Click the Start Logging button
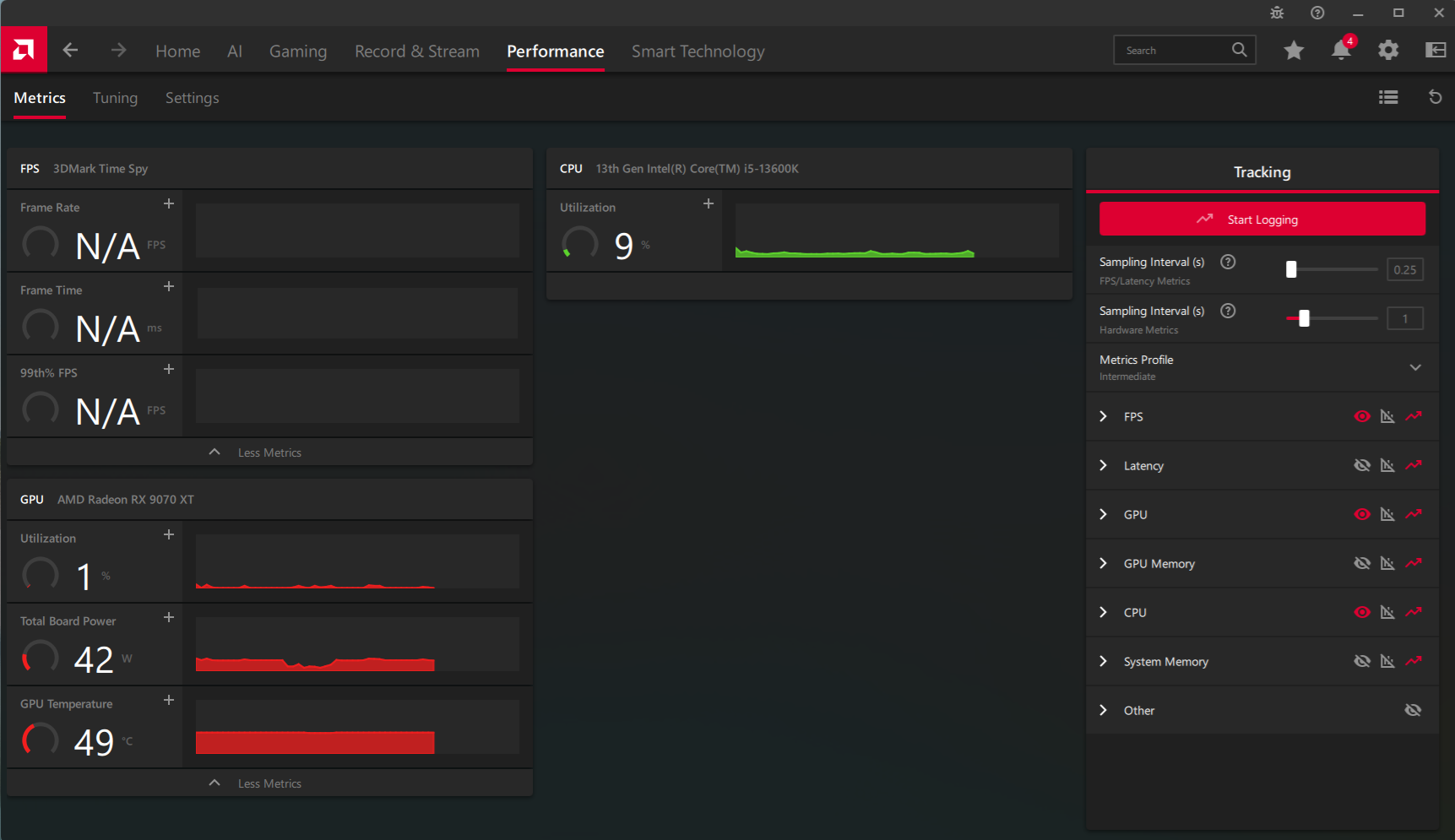Screen dimensions: 1455x840 click(x=1262, y=219)
